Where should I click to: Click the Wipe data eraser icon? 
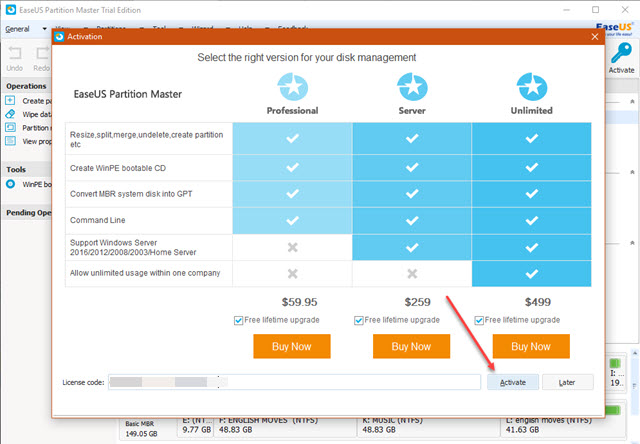10,114
